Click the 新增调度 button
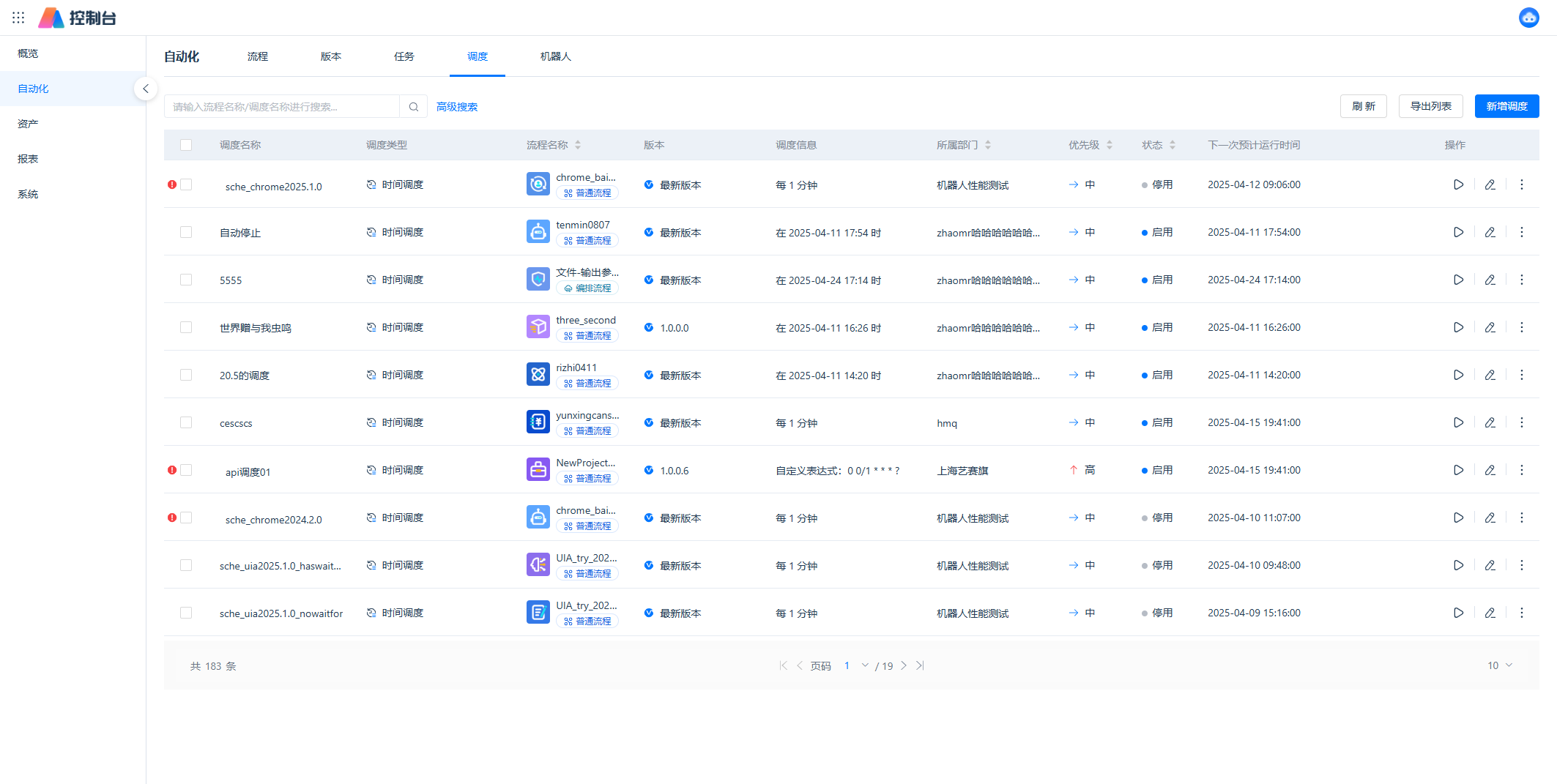Viewport: 1557px width, 784px height. (1506, 106)
